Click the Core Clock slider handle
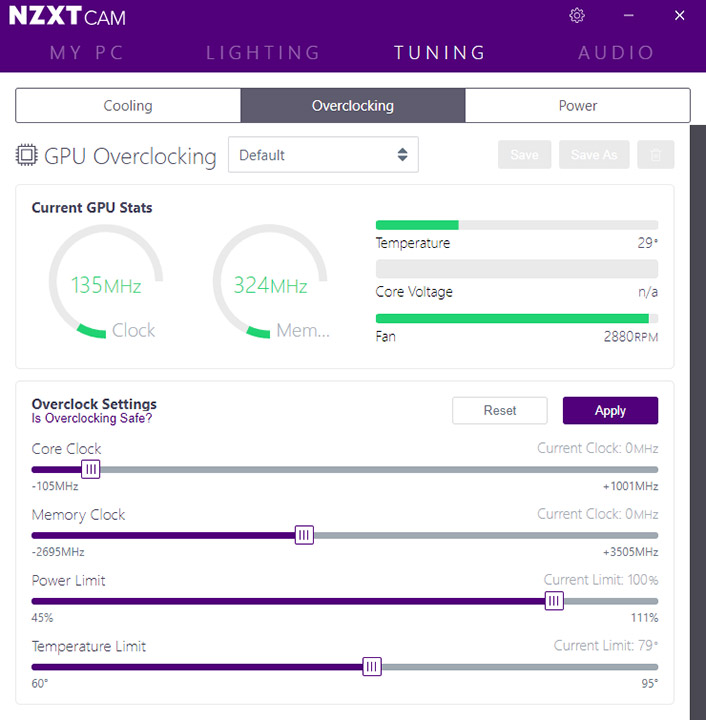The image size is (706, 720). tap(91, 469)
